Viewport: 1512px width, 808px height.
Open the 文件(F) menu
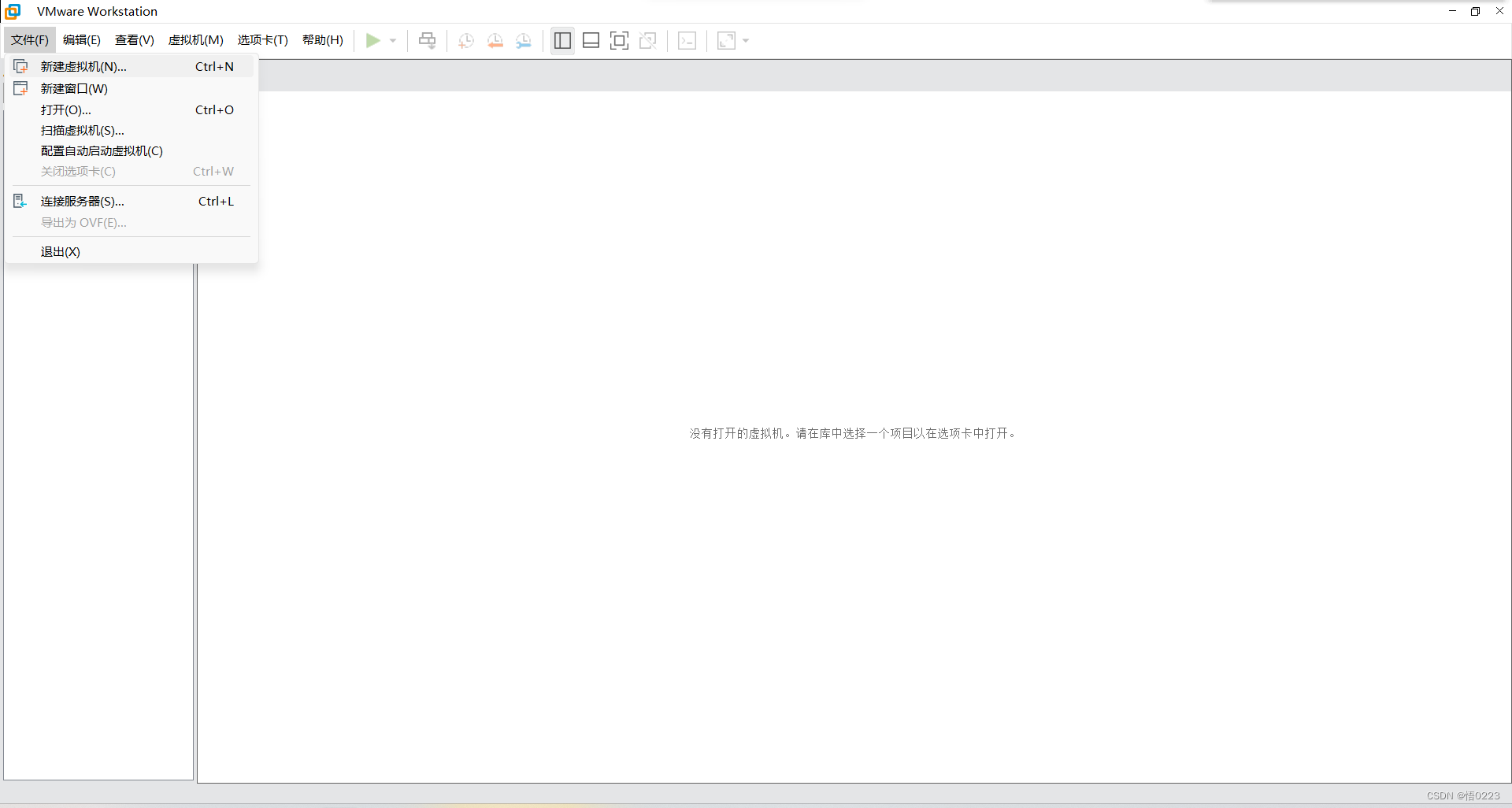(30, 40)
